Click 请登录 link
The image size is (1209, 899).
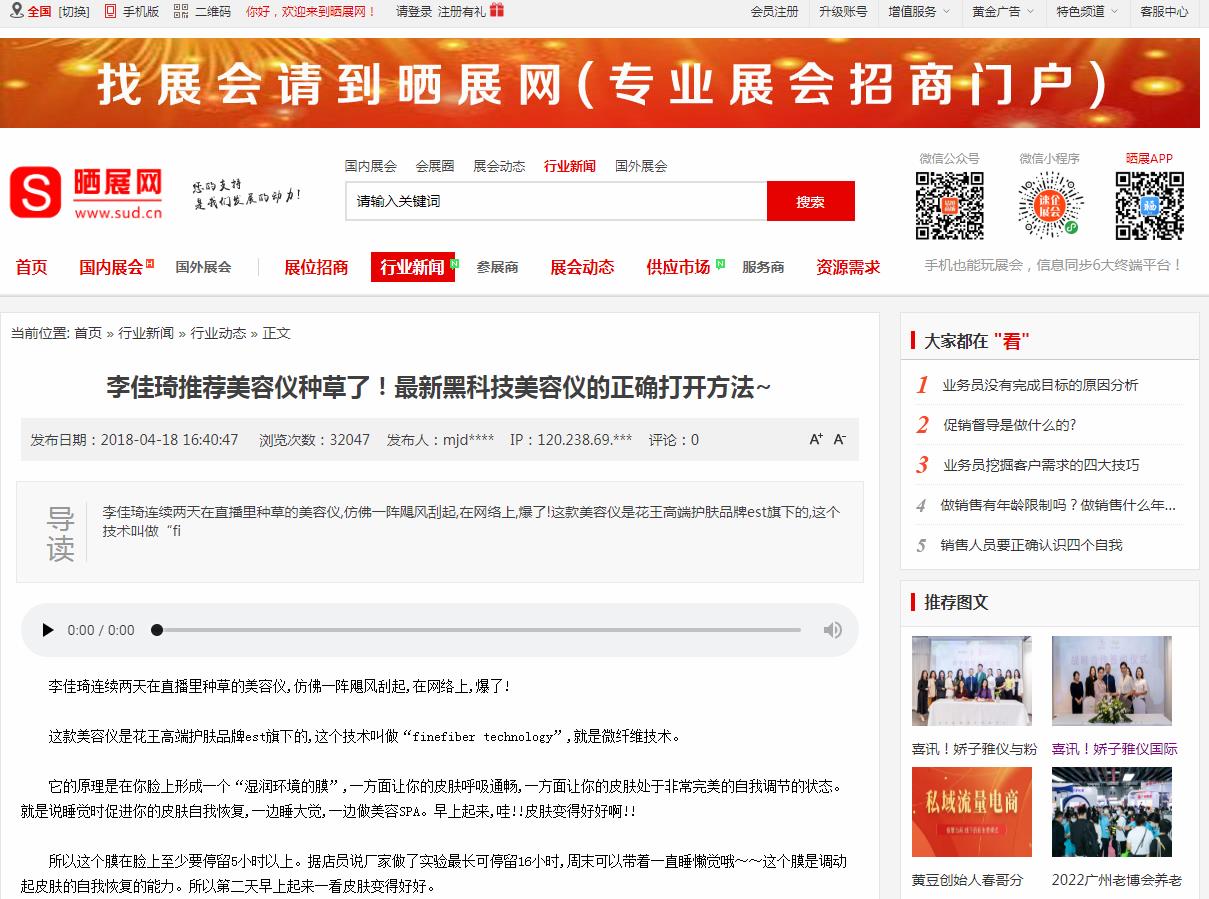pyautogui.click(x=414, y=11)
